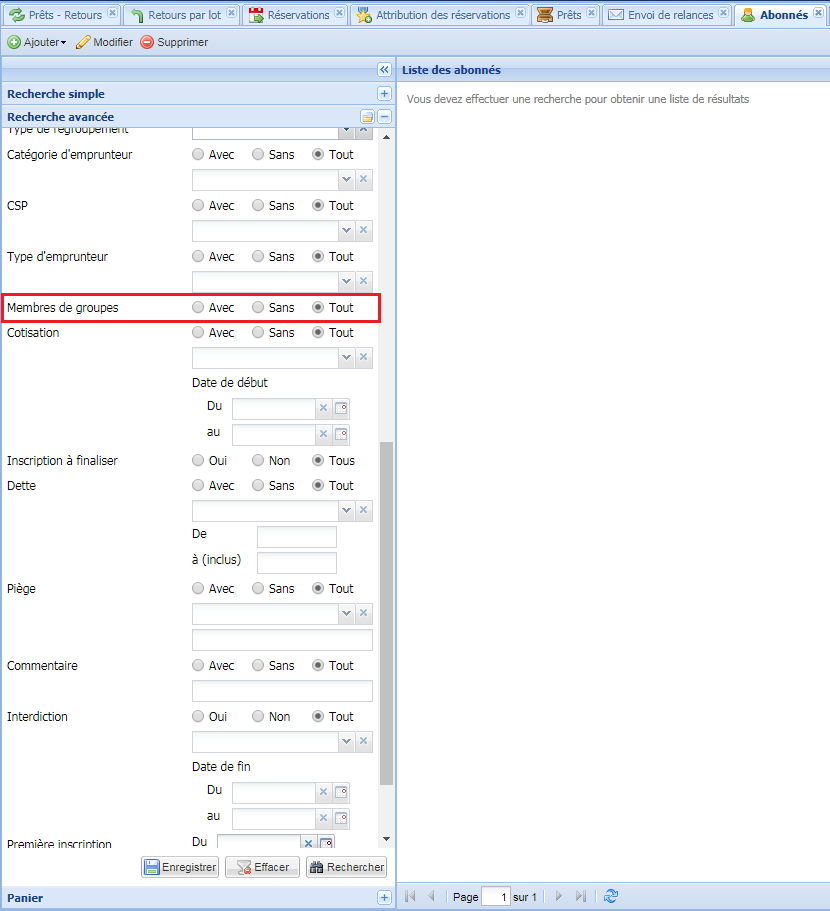Clear the Catégorie d'emprunteur field
Screen dimensions: 830x911
point(364,179)
